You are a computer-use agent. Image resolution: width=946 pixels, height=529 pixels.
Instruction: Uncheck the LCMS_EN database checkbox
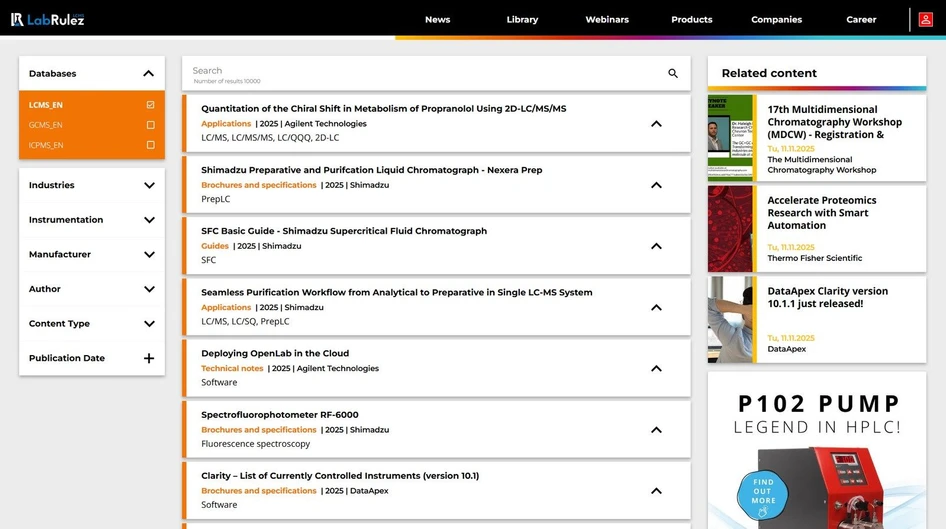150,105
